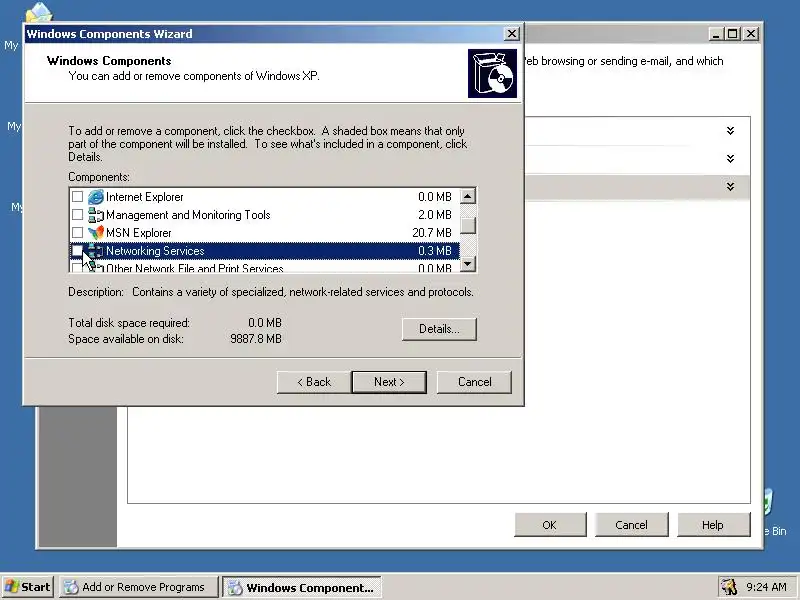This screenshot has width=800, height=600.
Task: Select the Management and Monitoring Tools row
Action: (264, 215)
